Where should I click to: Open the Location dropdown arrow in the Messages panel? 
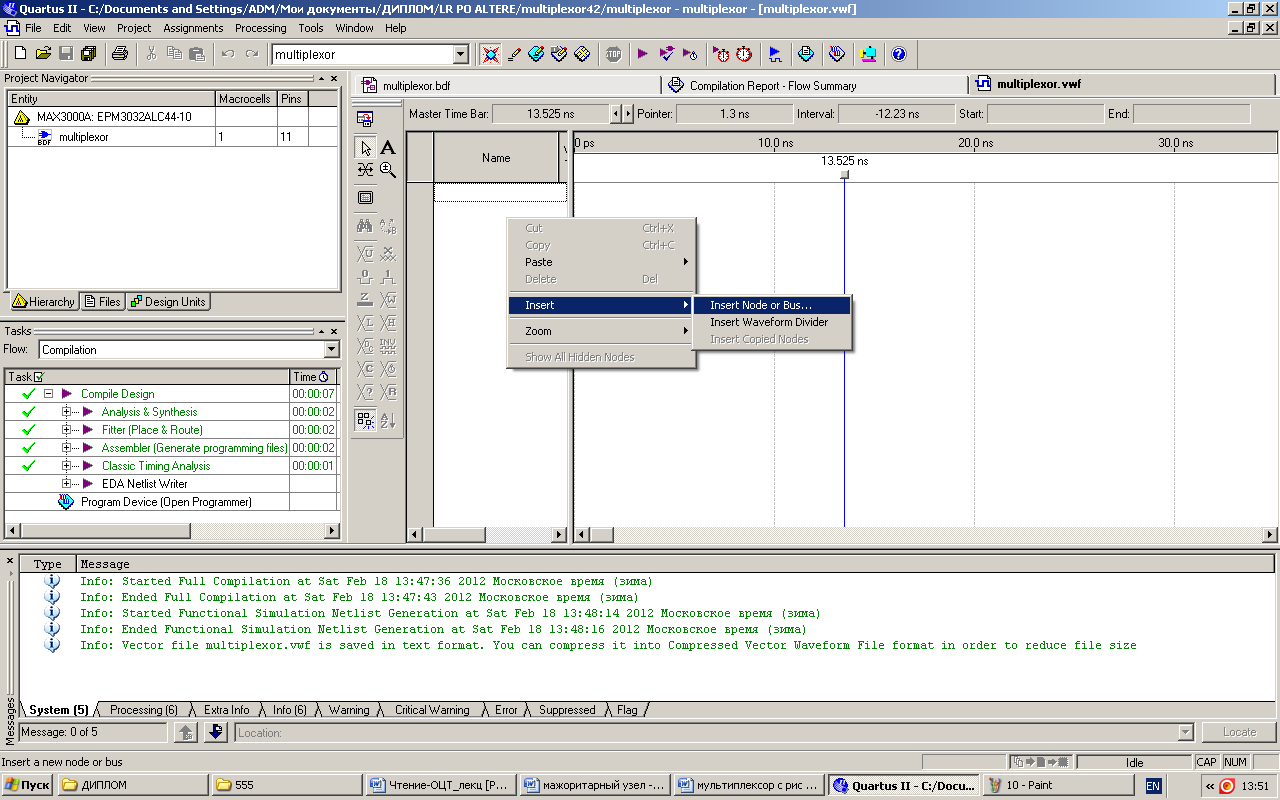click(x=1186, y=733)
